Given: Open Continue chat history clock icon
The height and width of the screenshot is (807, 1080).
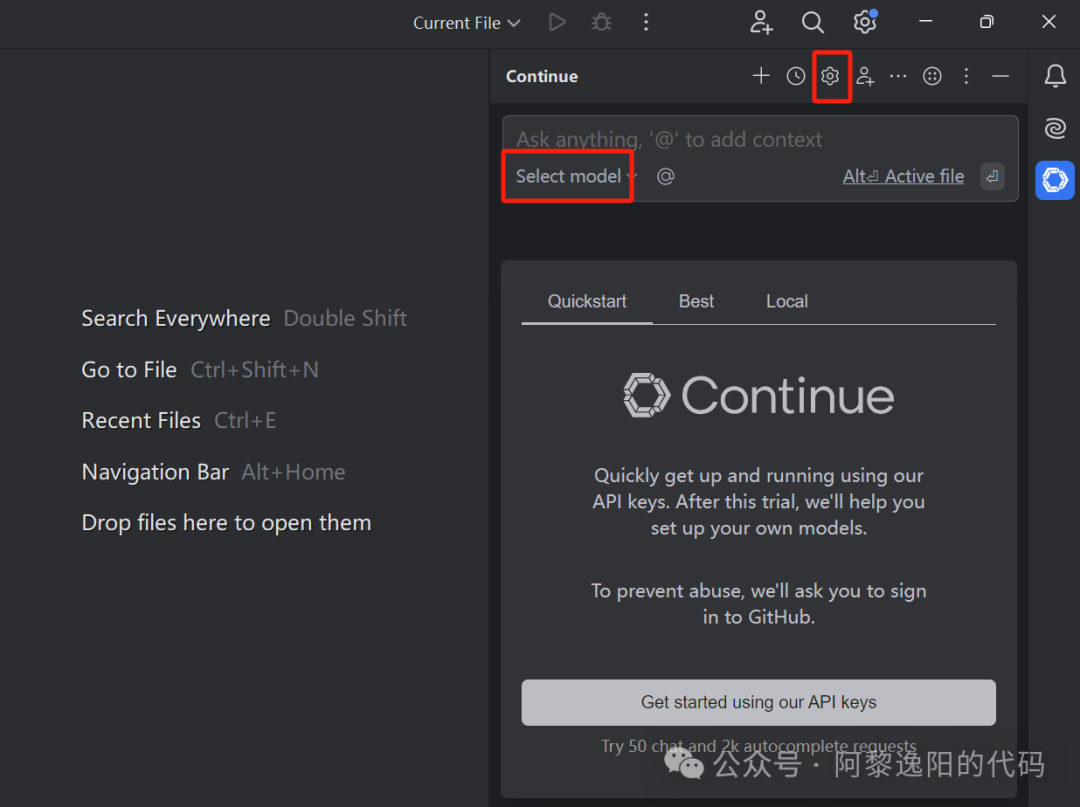Looking at the screenshot, I should click(x=796, y=76).
